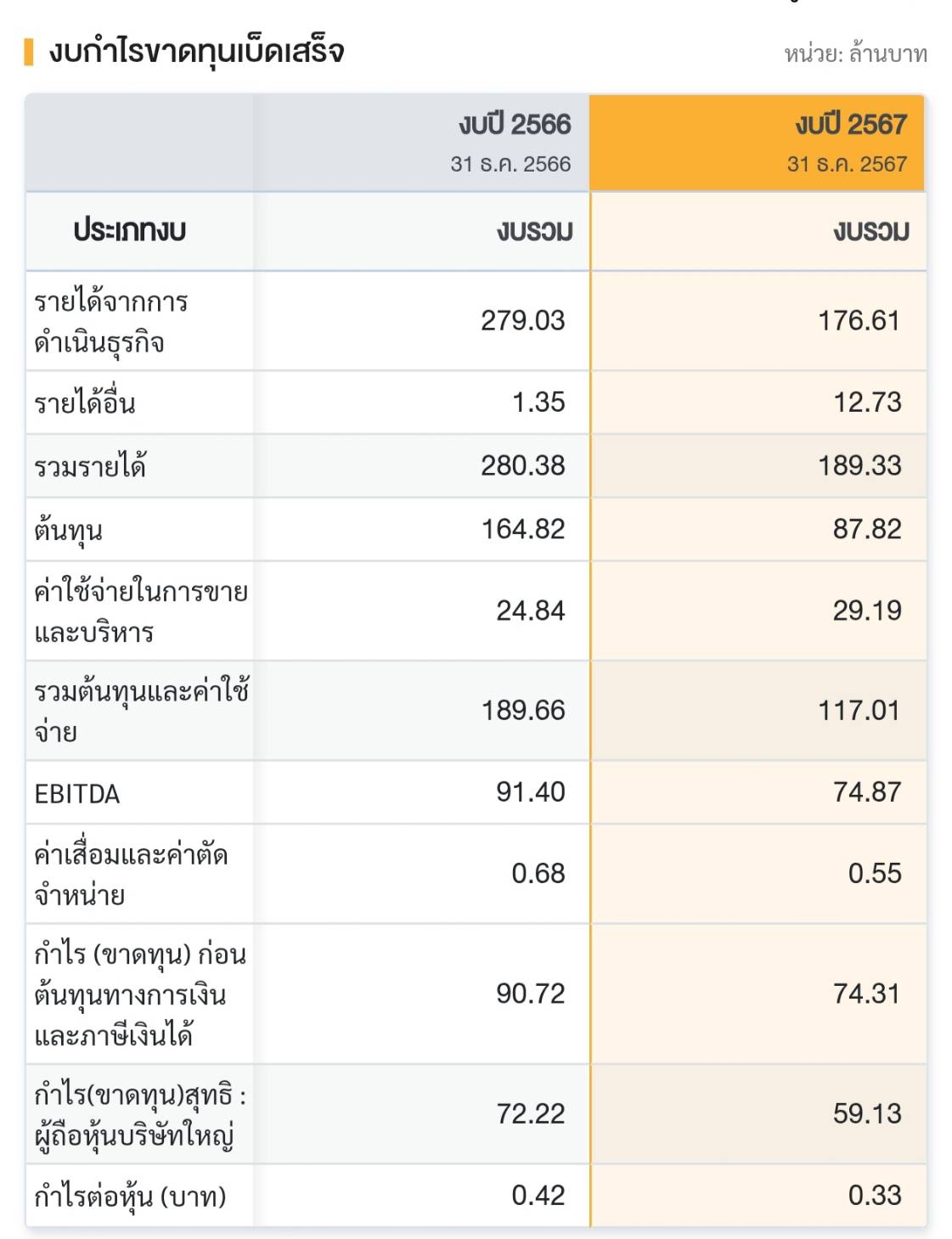The width and height of the screenshot is (952, 1239).
Task: Click the รวมต้นทุนและค่าใช้จ่าย value 117.01
Action: (x=859, y=710)
